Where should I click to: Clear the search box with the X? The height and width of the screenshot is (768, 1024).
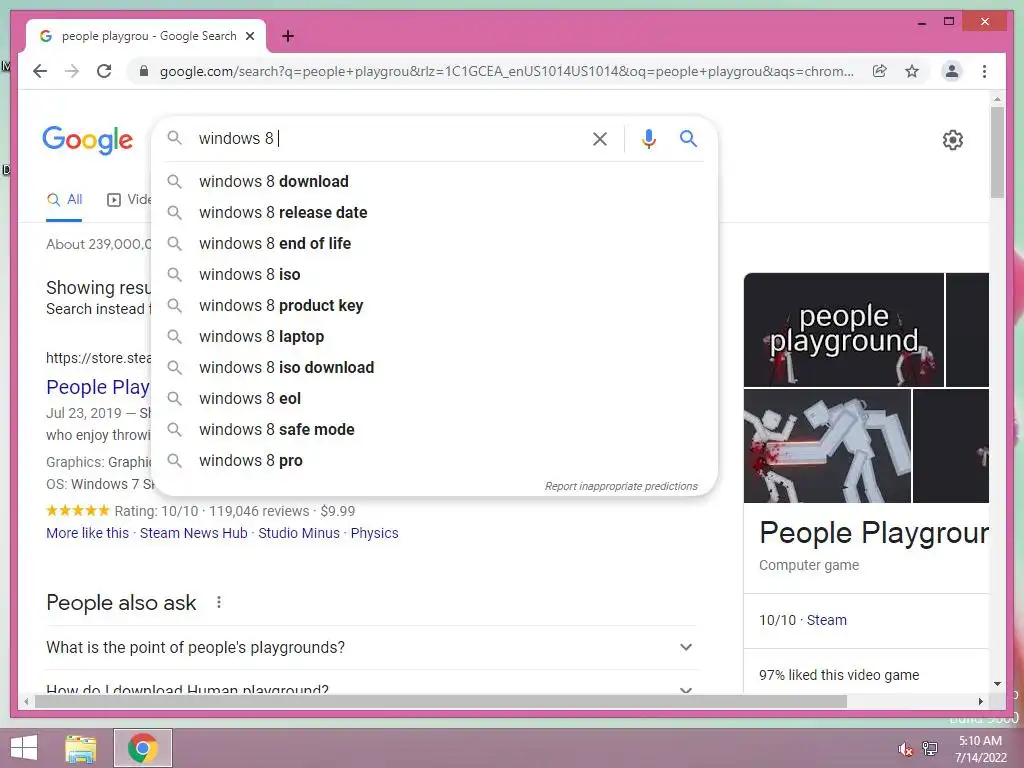click(x=600, y=138)
